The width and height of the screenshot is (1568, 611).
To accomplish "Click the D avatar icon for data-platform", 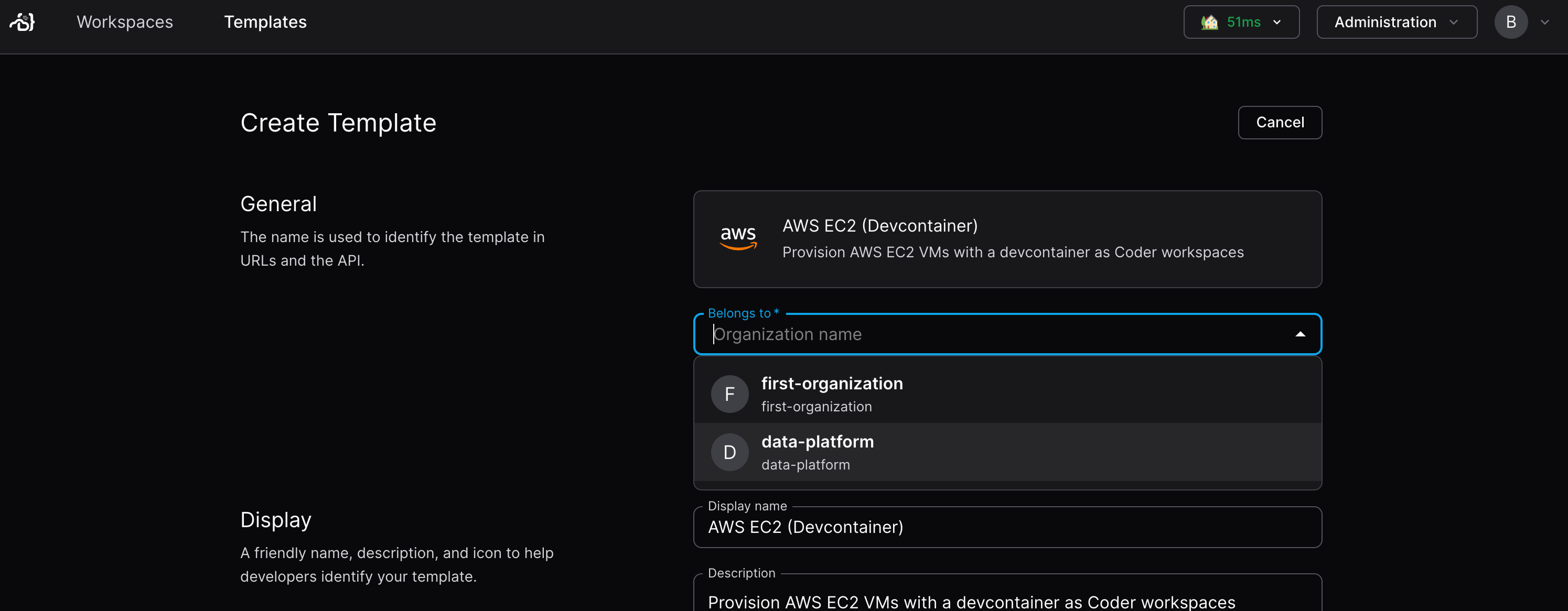I will click(731, 451).
